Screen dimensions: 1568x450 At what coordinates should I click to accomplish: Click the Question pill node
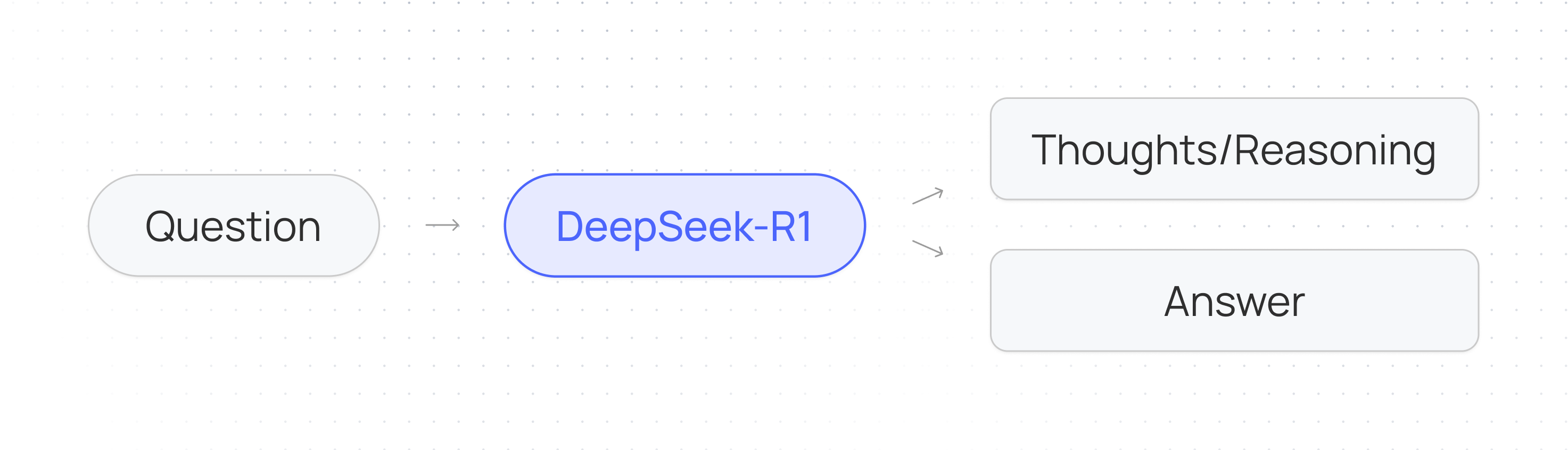pyautogui.click(x=234, y=226)
